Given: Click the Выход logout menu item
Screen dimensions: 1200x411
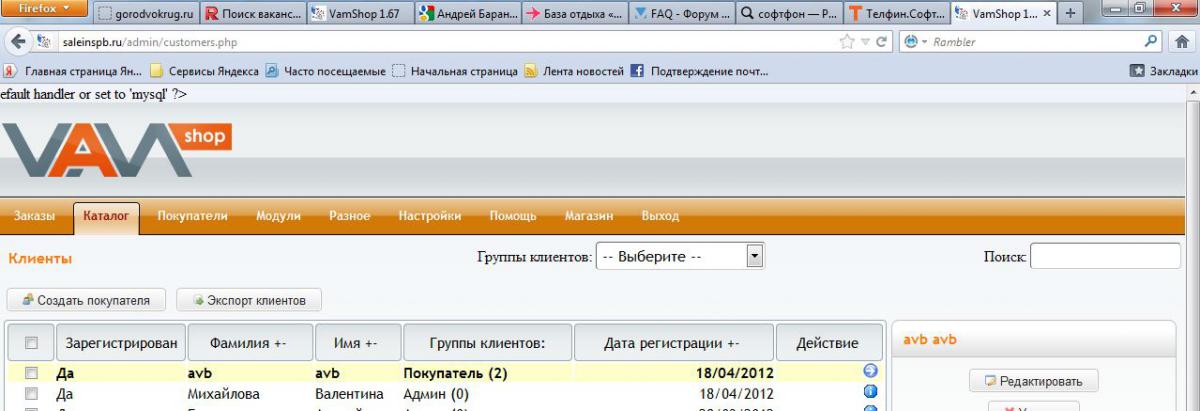Looking at the screenshot, I should coord(660,216).
